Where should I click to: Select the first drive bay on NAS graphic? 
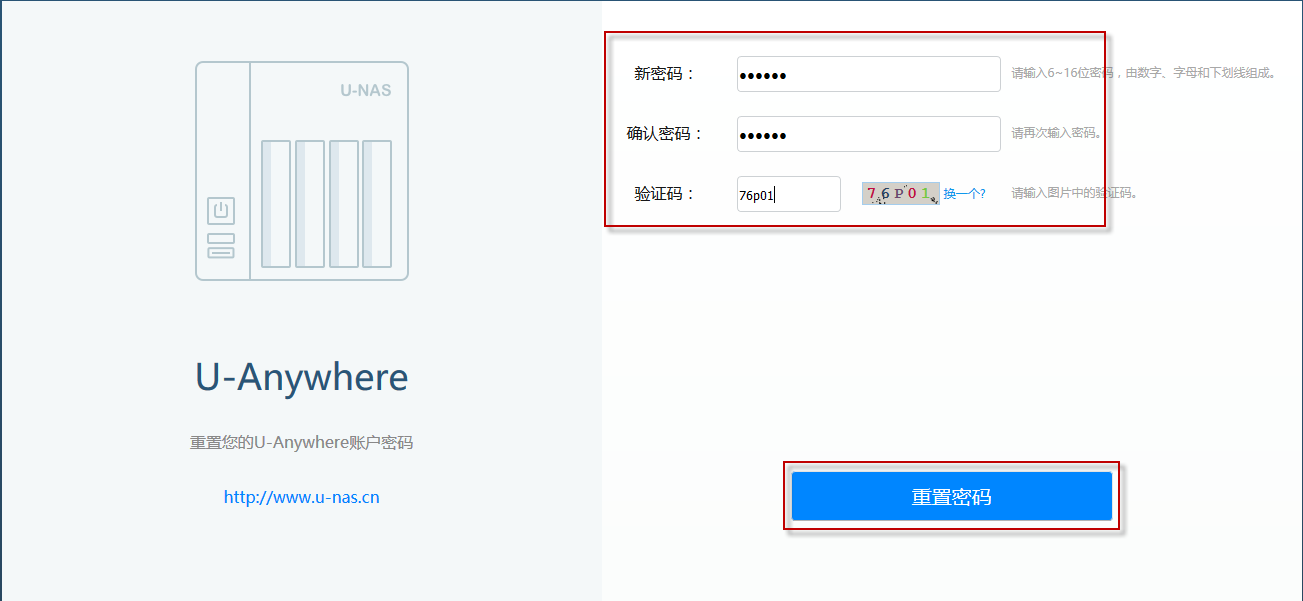coord(276,204)
